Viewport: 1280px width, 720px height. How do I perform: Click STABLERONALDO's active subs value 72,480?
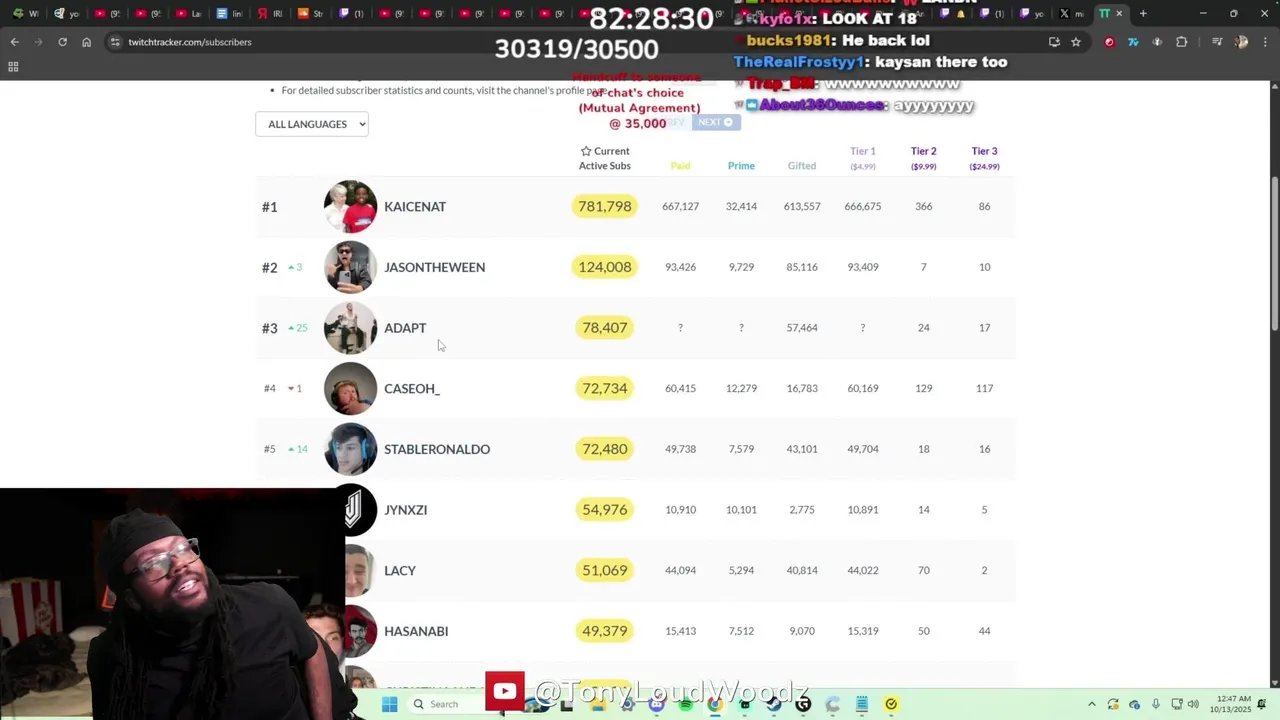tap(605, 449)
